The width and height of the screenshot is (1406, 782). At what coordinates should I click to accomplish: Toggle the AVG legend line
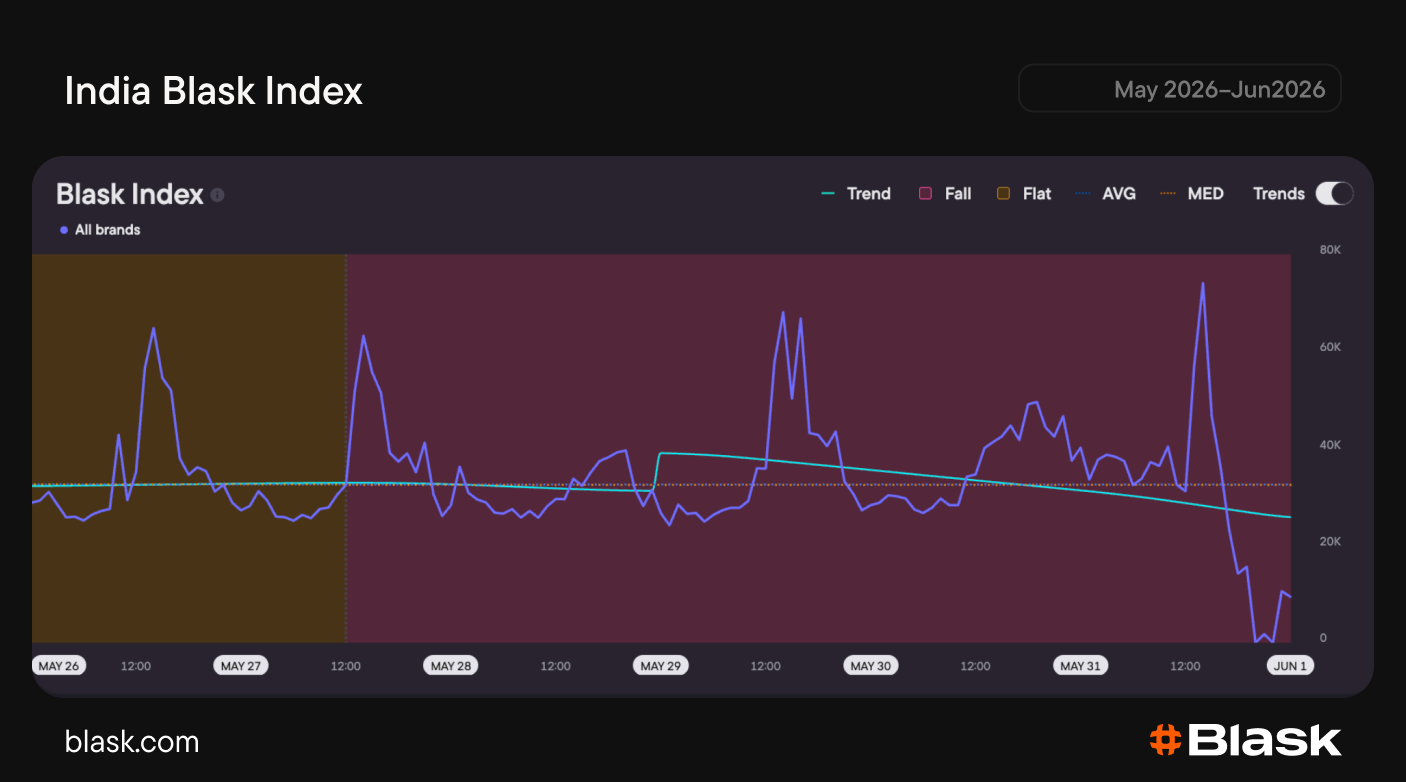(x=1105, y=194)
